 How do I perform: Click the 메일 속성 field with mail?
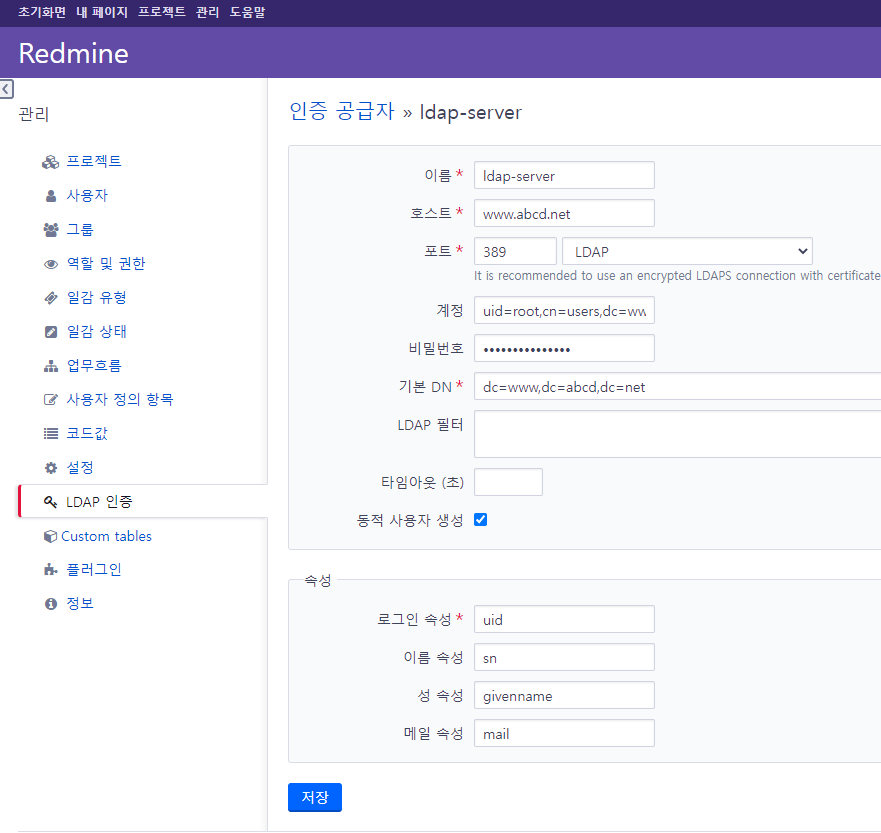click(564, 733)
